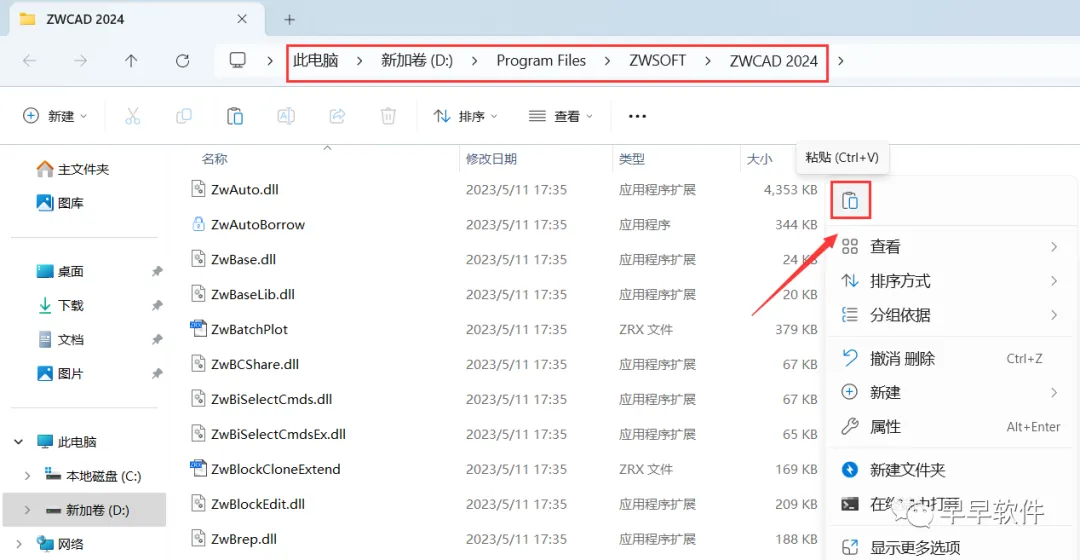
Task: Click 此电脑 in address breadcrumb
Action: point(315,61)
